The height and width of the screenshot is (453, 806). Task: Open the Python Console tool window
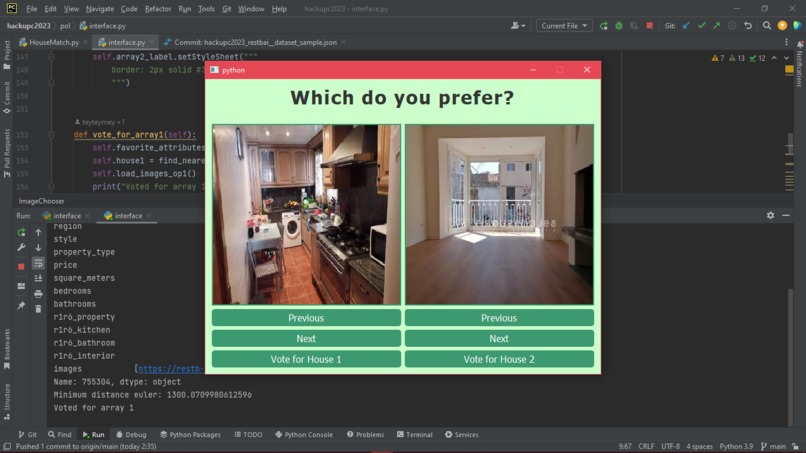click(304, 434)
